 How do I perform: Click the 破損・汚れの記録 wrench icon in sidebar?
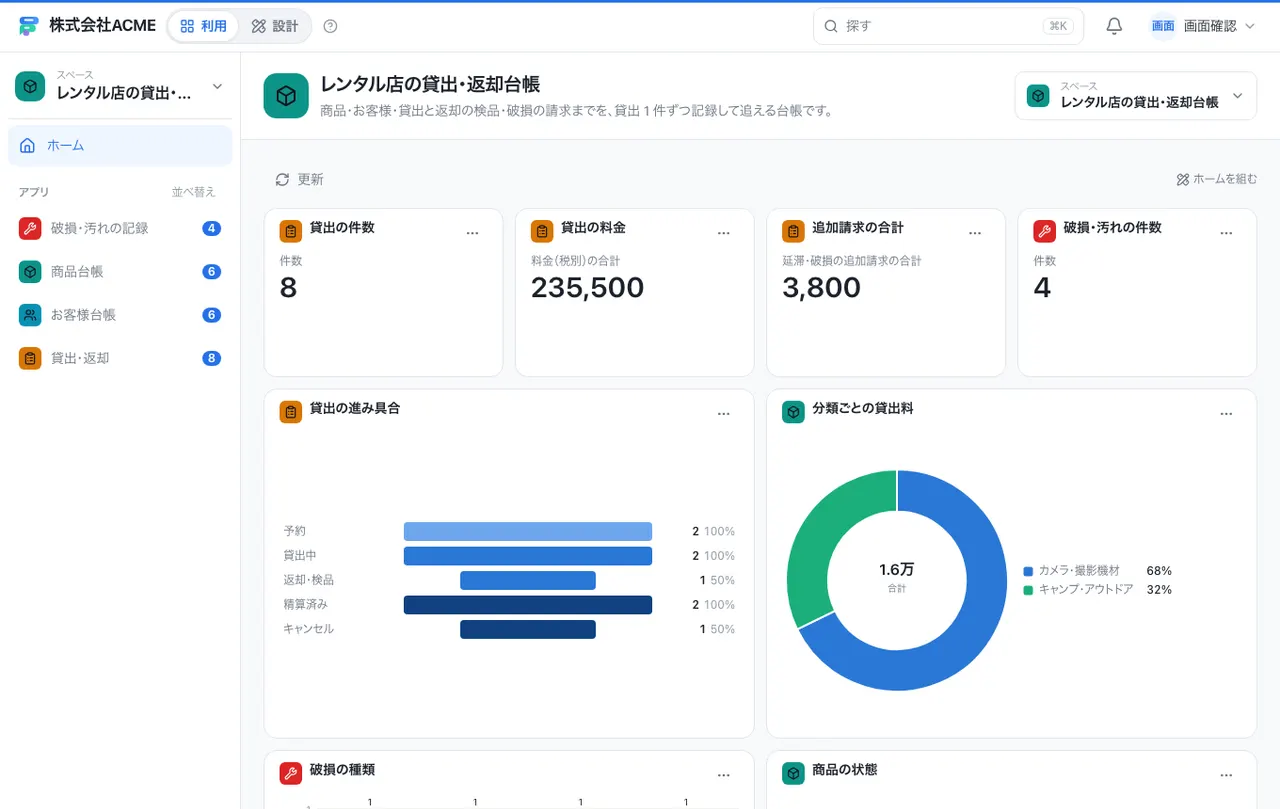30,228
